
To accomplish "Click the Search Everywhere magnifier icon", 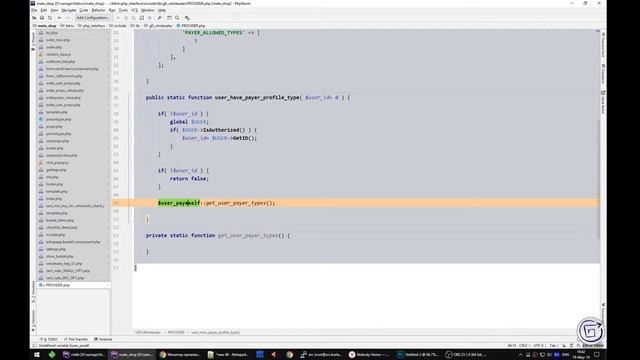I will pyautogui.click(x=177, y=18).
